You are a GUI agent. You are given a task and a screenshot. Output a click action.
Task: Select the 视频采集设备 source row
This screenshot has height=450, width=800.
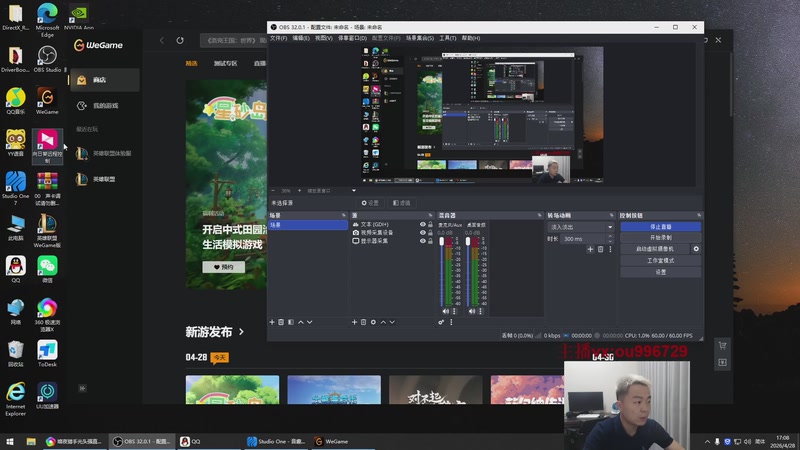click(x=392, y=232)
